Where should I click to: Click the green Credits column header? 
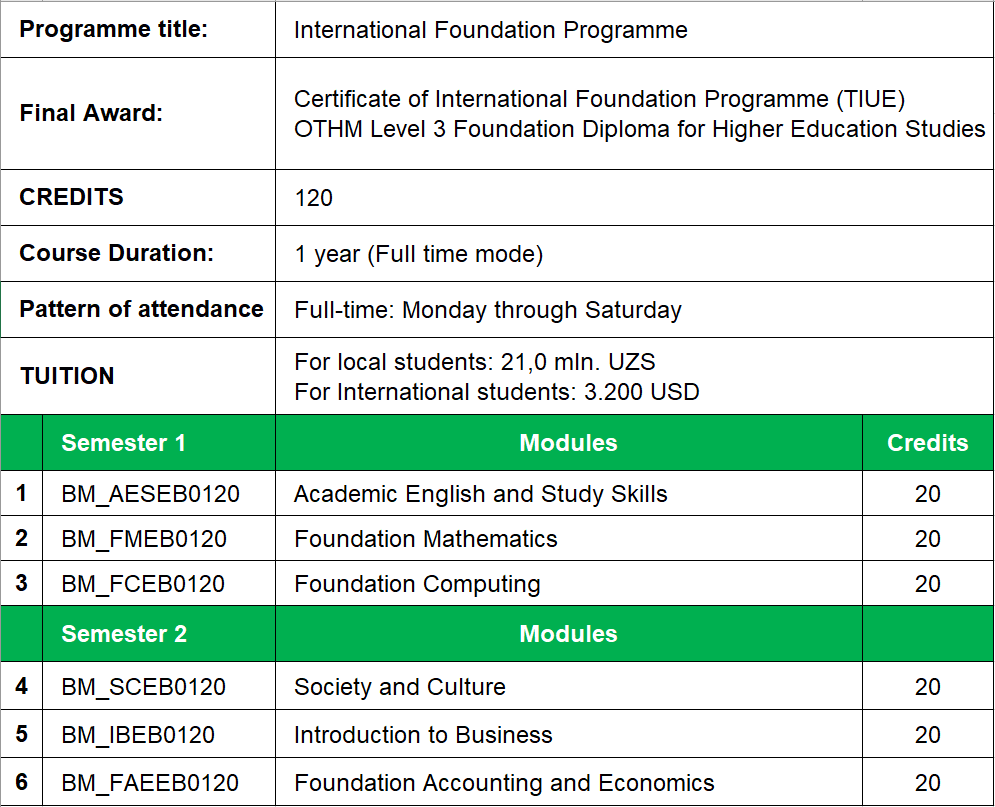[927, 442]
